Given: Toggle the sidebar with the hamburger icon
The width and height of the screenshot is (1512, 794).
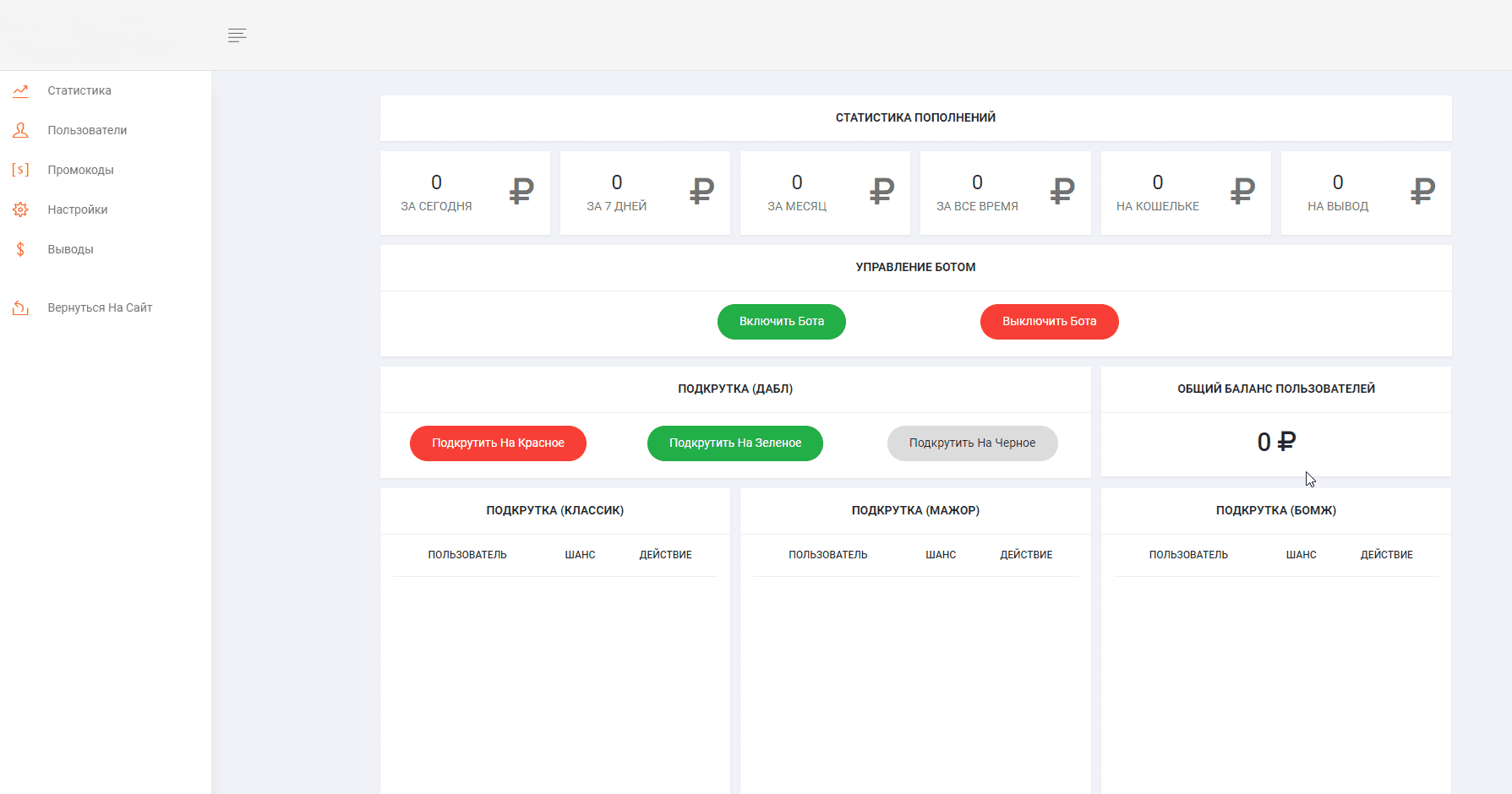Looking at the screenshot, I should tap(237, 35).
